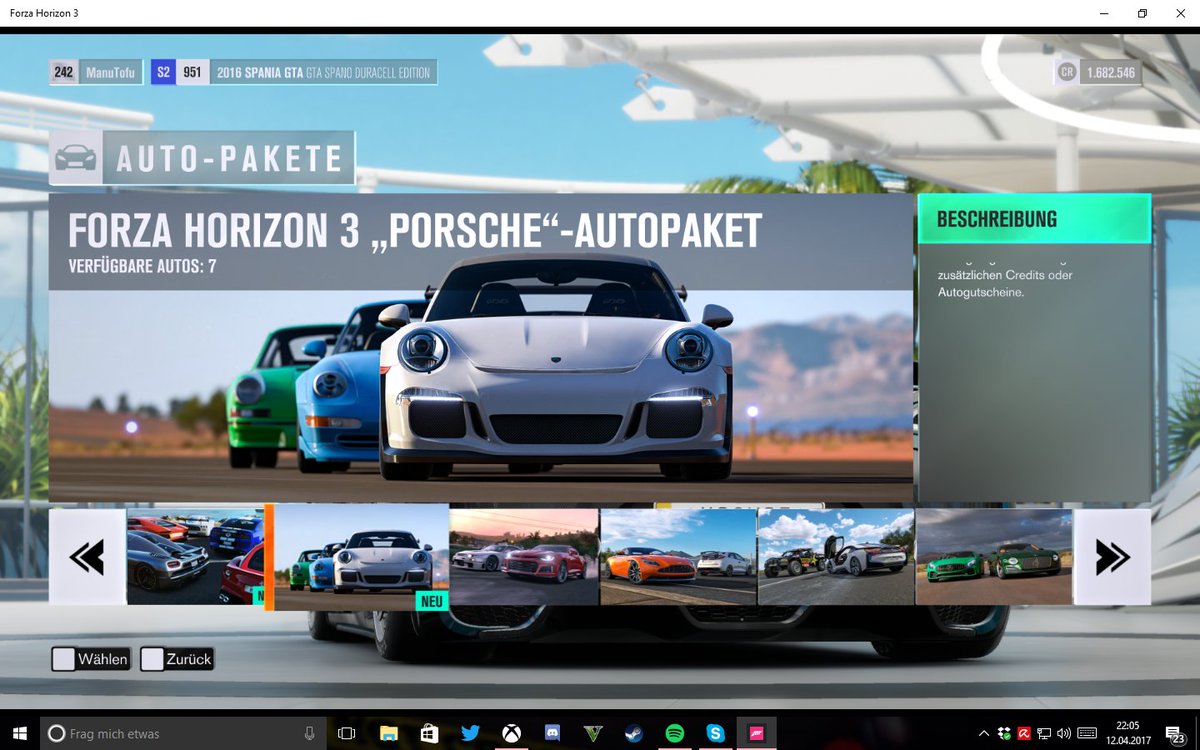The width and height of the screenshot is (1200, 750).
Task: Open Steam from the taskbar
Action: [x=634, y=733]
